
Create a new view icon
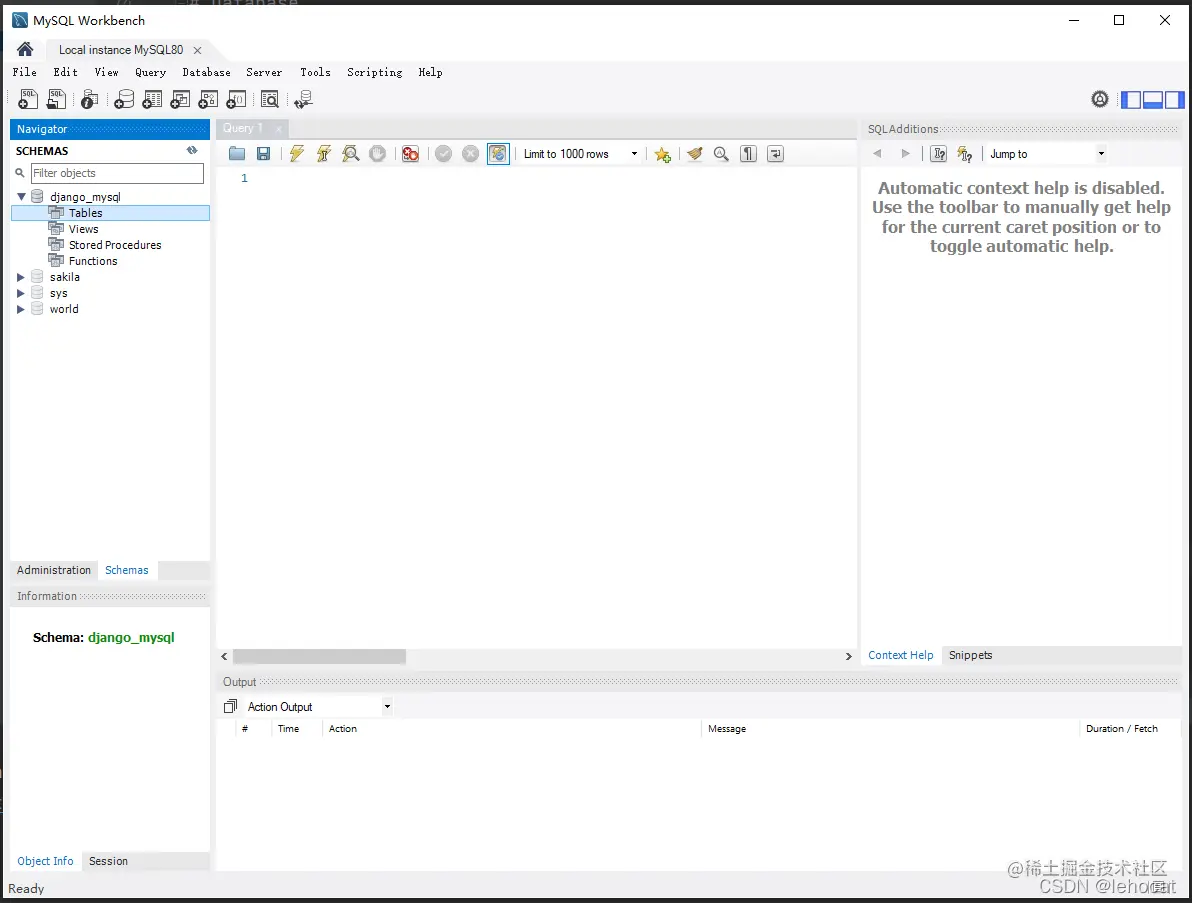180,99
